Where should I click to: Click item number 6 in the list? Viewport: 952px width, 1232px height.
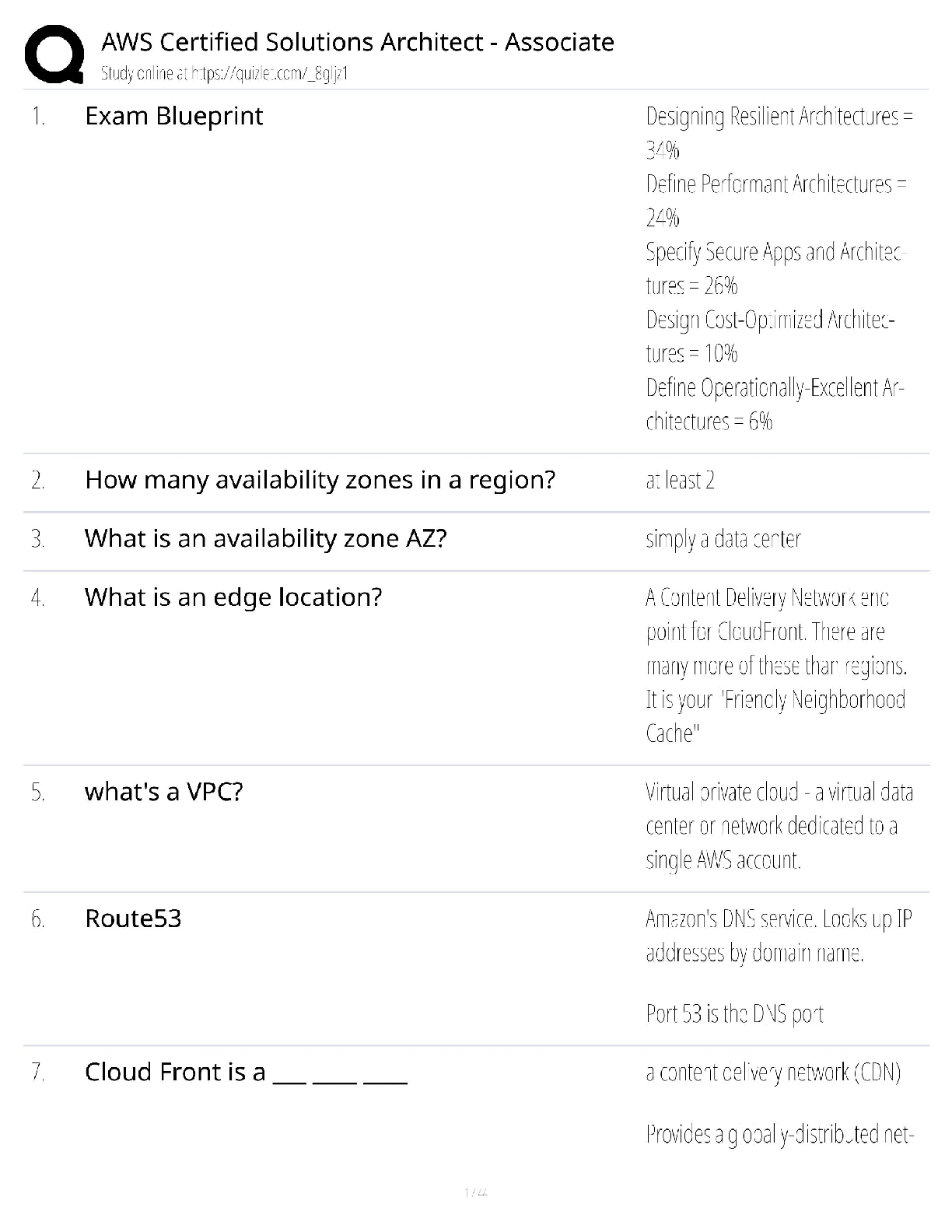pos(38,919)
